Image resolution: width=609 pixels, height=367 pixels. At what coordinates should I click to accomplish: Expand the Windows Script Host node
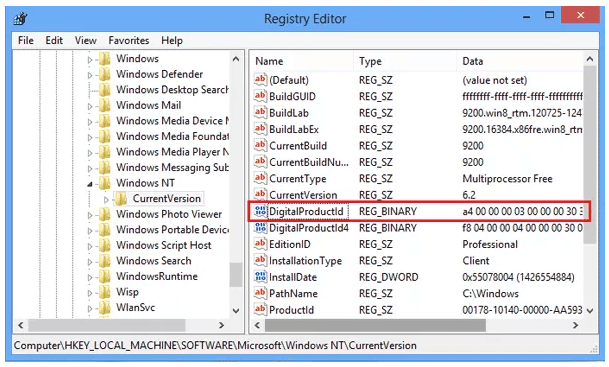point(90,246)
